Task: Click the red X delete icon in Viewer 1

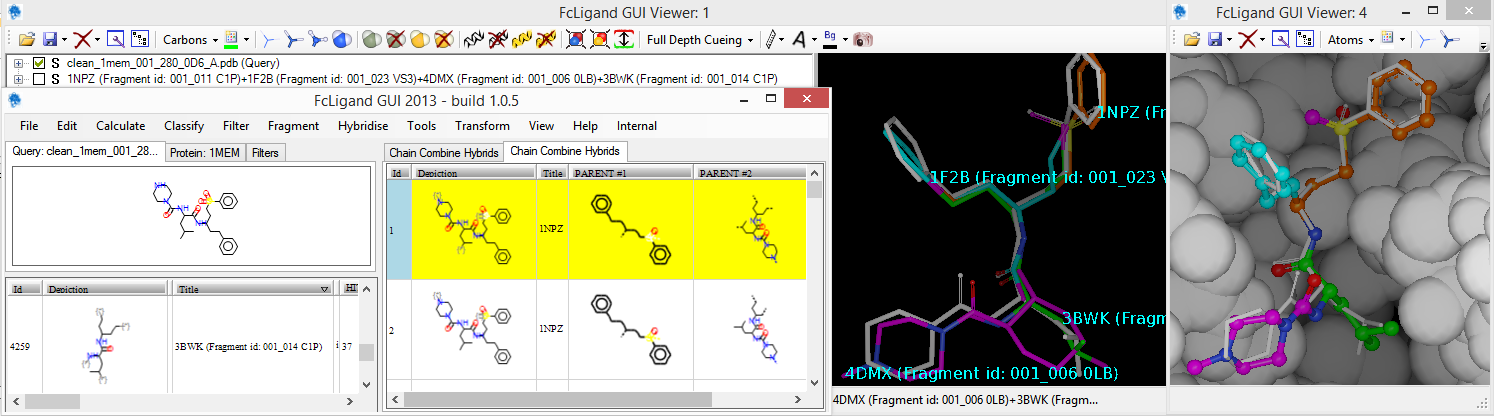Action: [x=84, y=40]
